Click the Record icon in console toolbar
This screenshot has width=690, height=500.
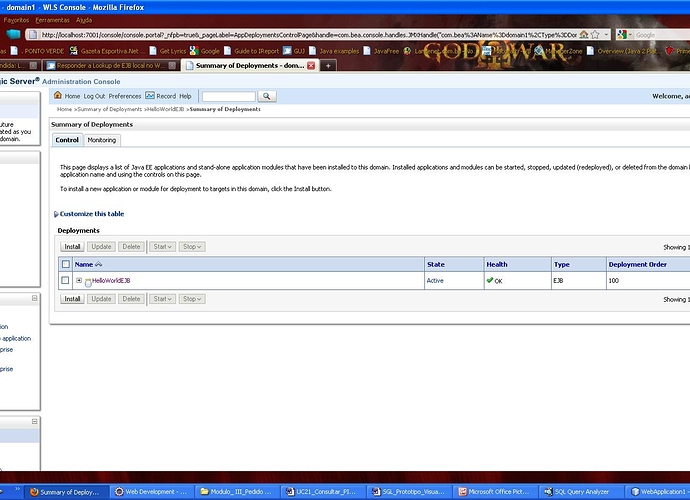[150, 96]
